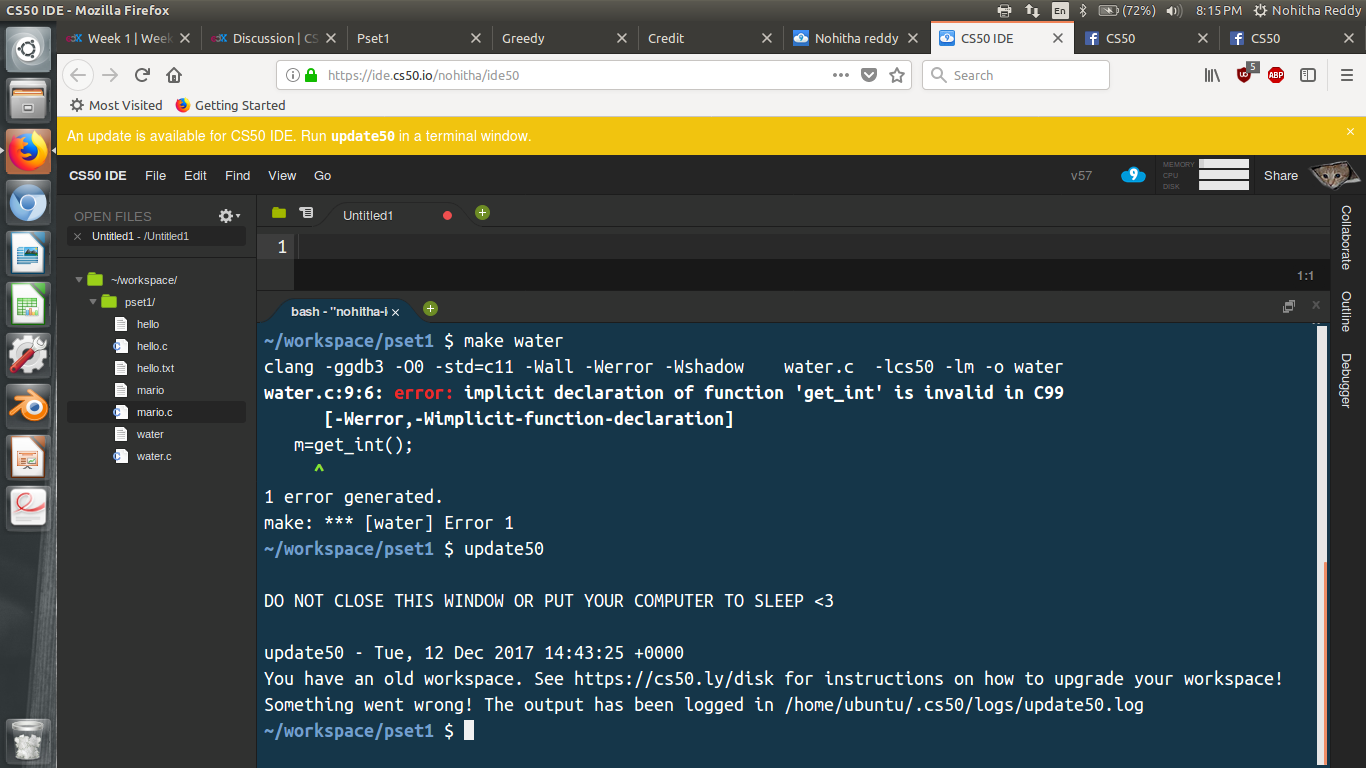
Task: Open the Find menu in CS50 IDE
Action: [x=237, y=175]
